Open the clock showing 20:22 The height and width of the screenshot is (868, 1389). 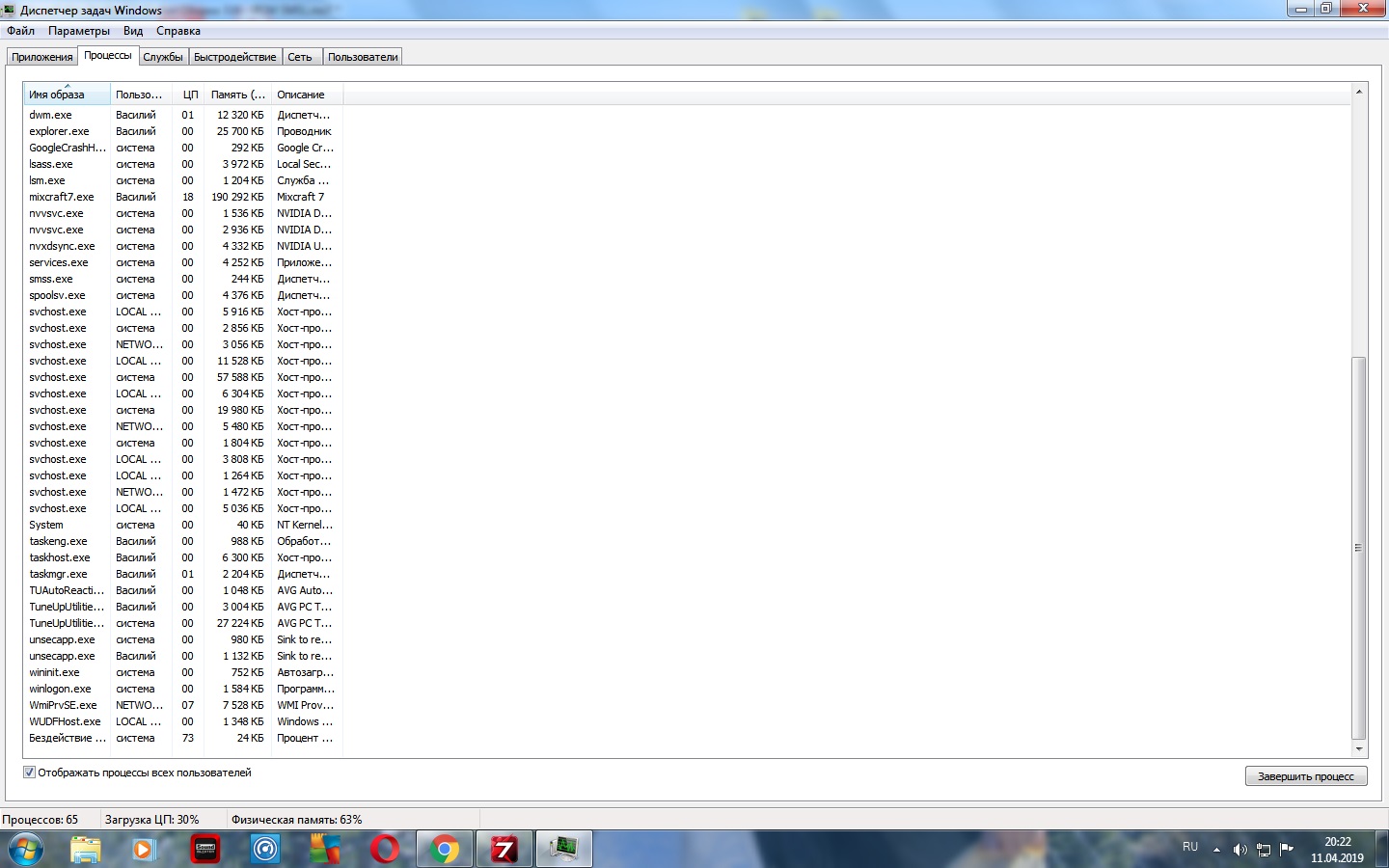(1337, 850)
